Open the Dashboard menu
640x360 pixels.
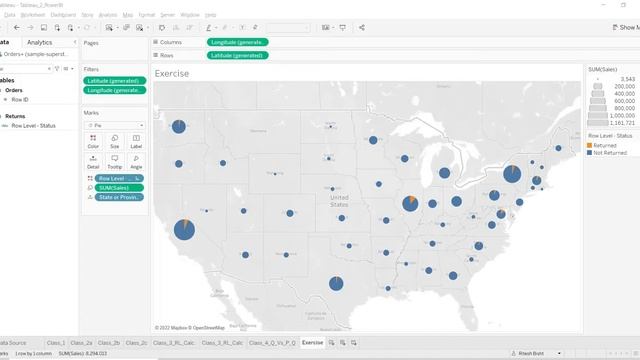63,15
